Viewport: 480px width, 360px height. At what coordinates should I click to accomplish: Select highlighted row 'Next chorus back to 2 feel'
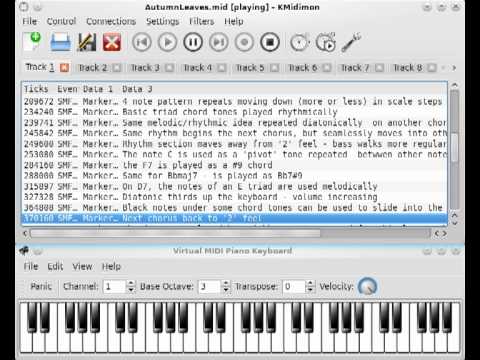[235, 218]
